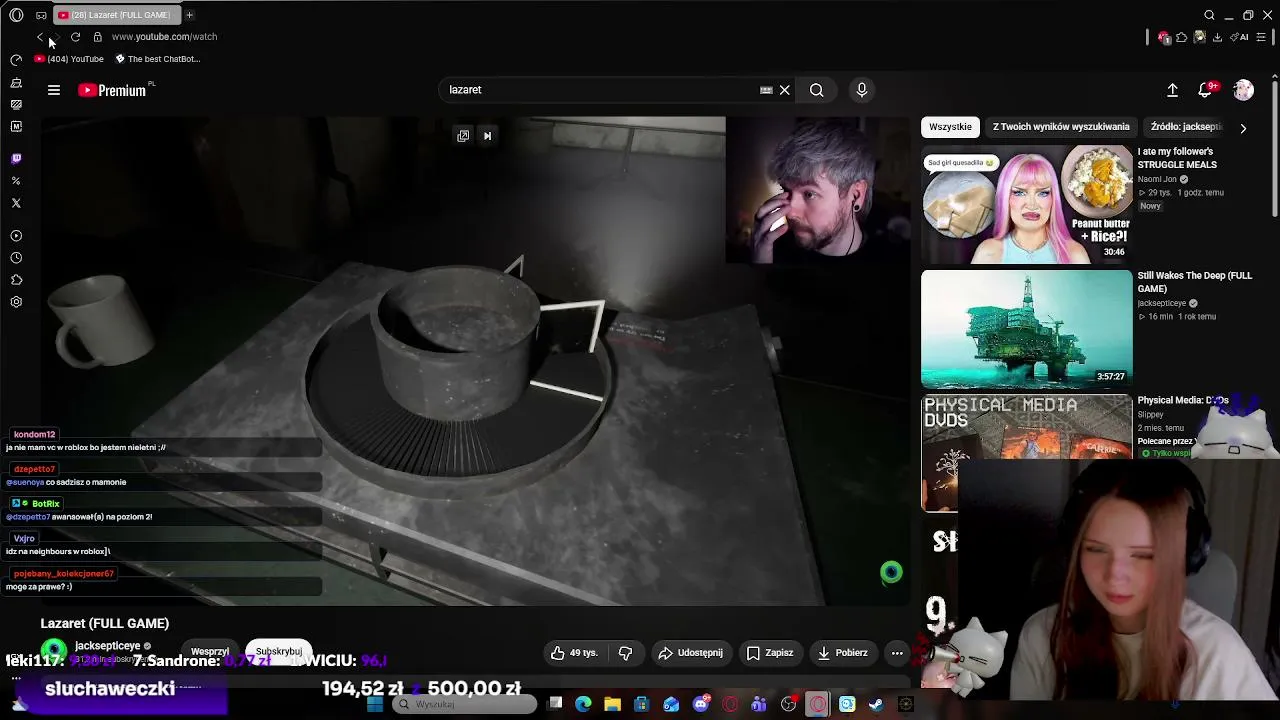Open extensions from the sidebar cube icon
The image size is (1280, 720).
(x=16, y=280)
